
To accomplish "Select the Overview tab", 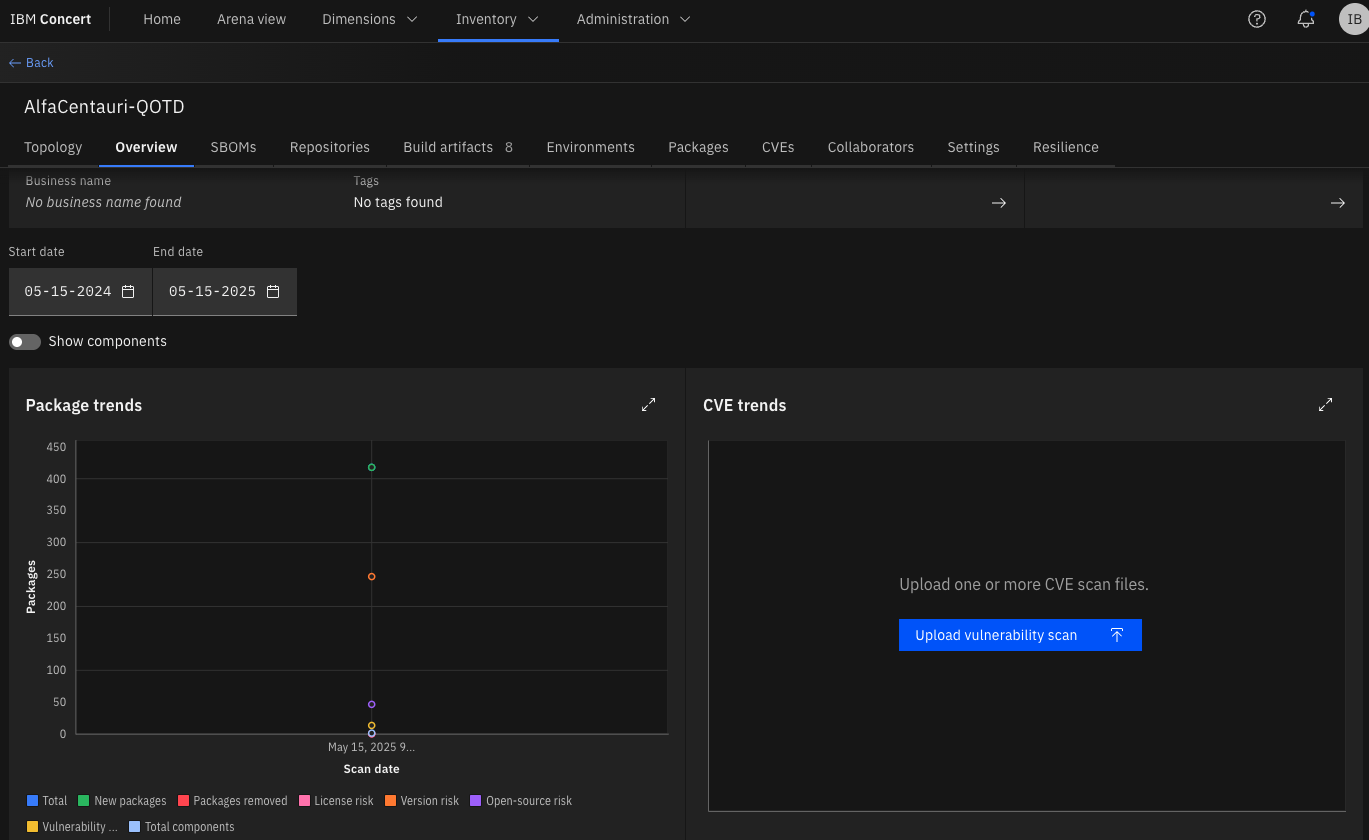I will [x=146, y=147].
